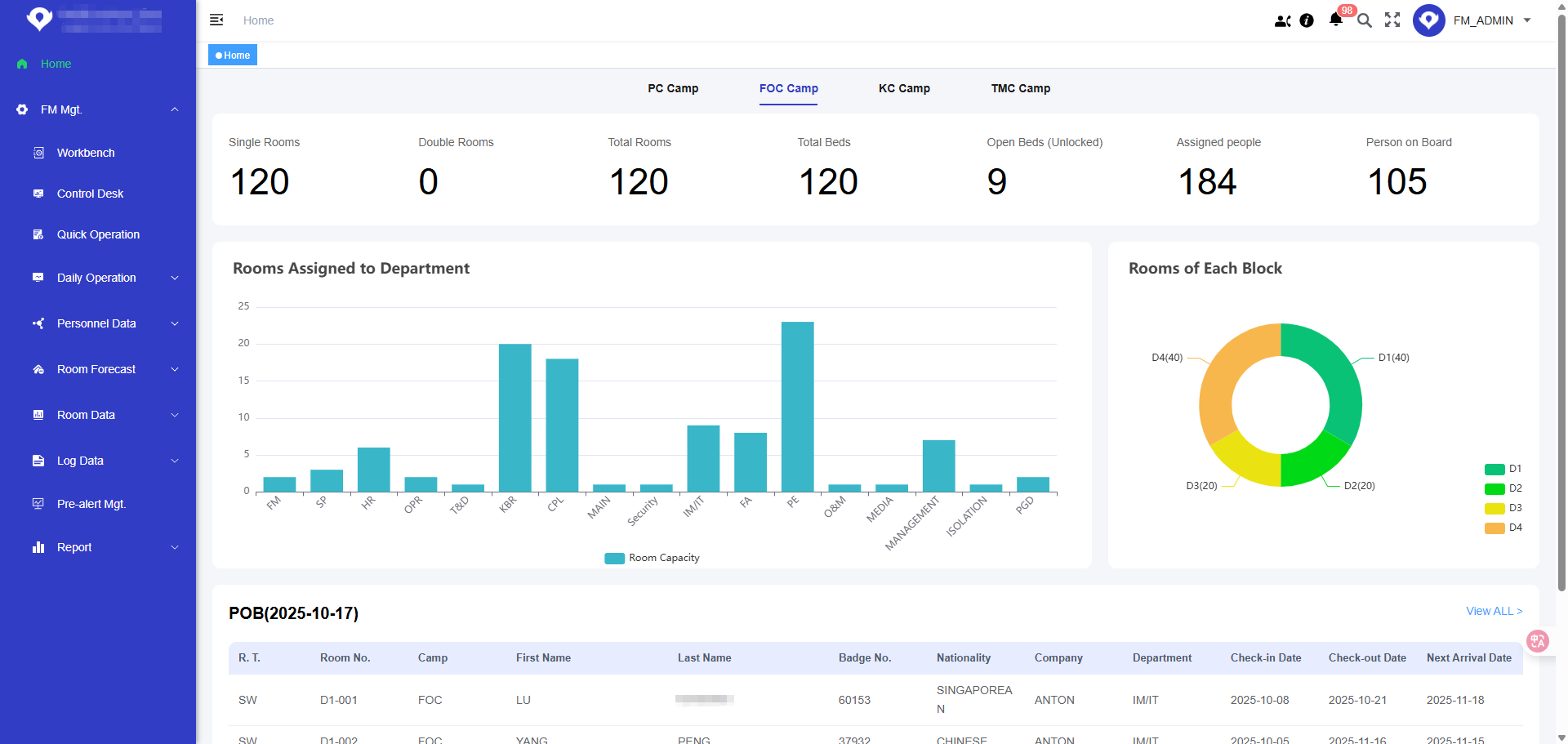Toggle D4 legend in block chart
This screenshot has height=744, width=1568.
click(1503, 528)
